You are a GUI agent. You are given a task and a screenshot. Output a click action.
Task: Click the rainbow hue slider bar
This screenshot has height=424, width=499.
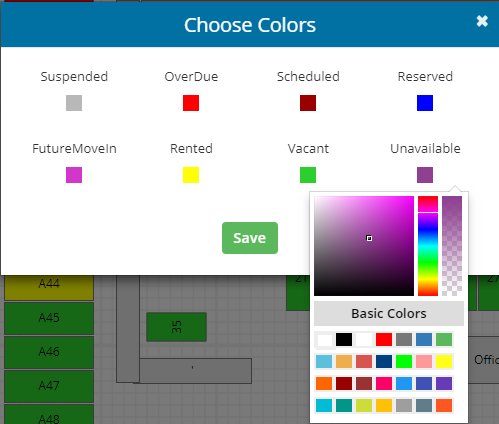click(428, 246)
